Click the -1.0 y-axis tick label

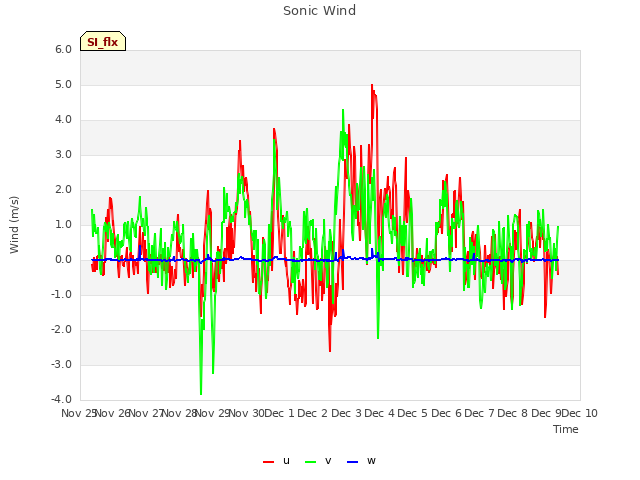[x=62, y=294]
